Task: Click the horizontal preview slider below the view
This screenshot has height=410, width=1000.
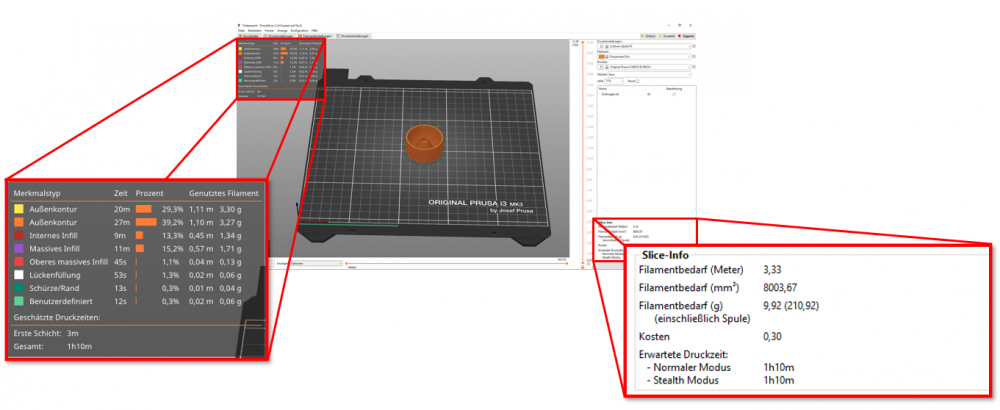Action: [x=457, y=262]
